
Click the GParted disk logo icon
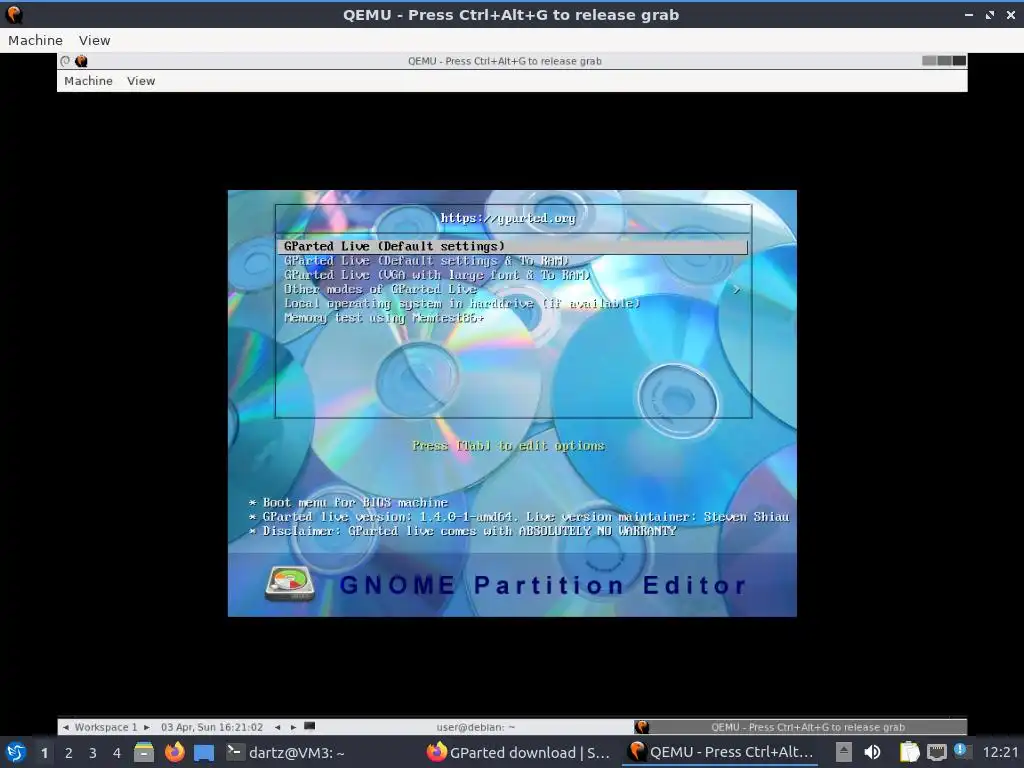(x=290, y=583)
